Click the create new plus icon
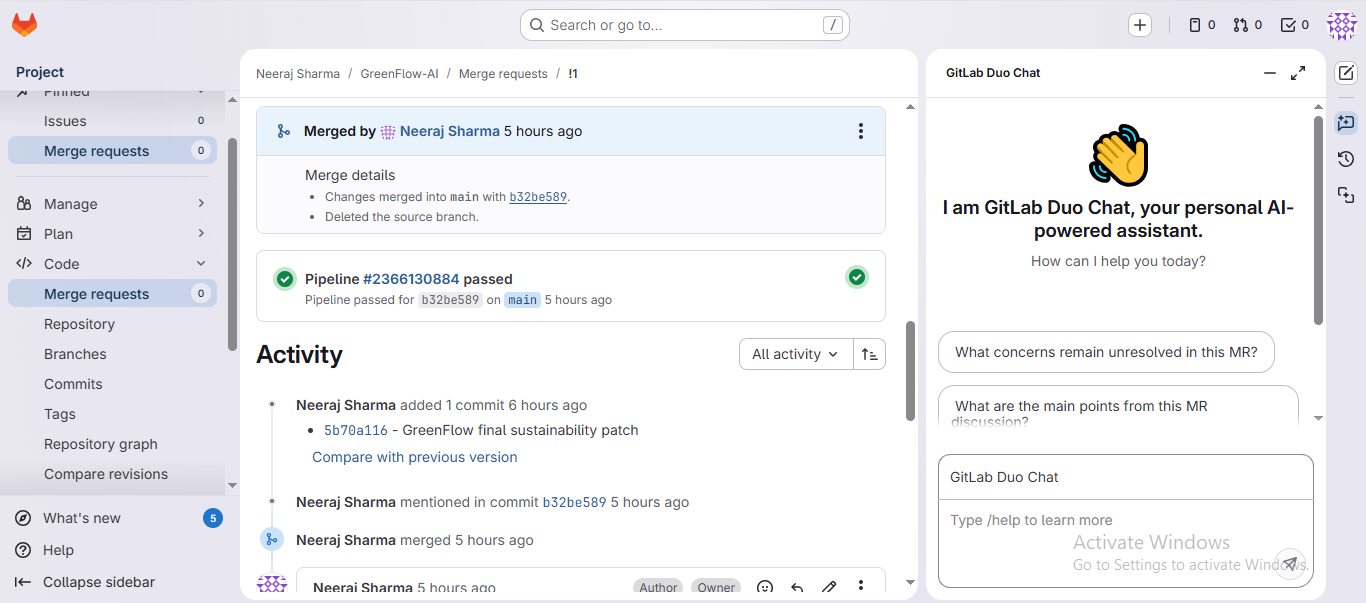 (1140, 25)
